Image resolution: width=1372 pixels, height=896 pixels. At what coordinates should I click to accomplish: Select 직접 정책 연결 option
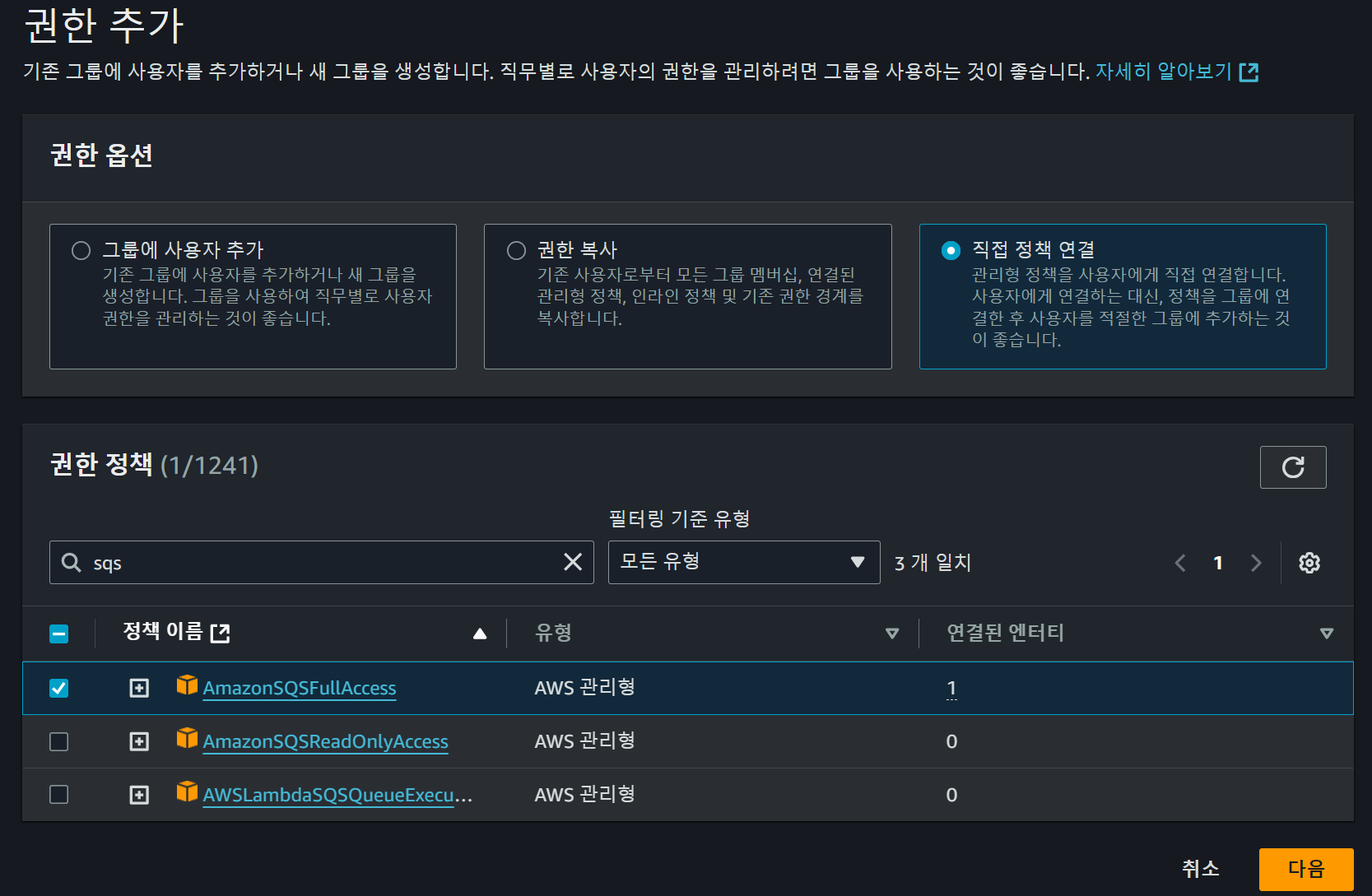click(x=951, y=250)
